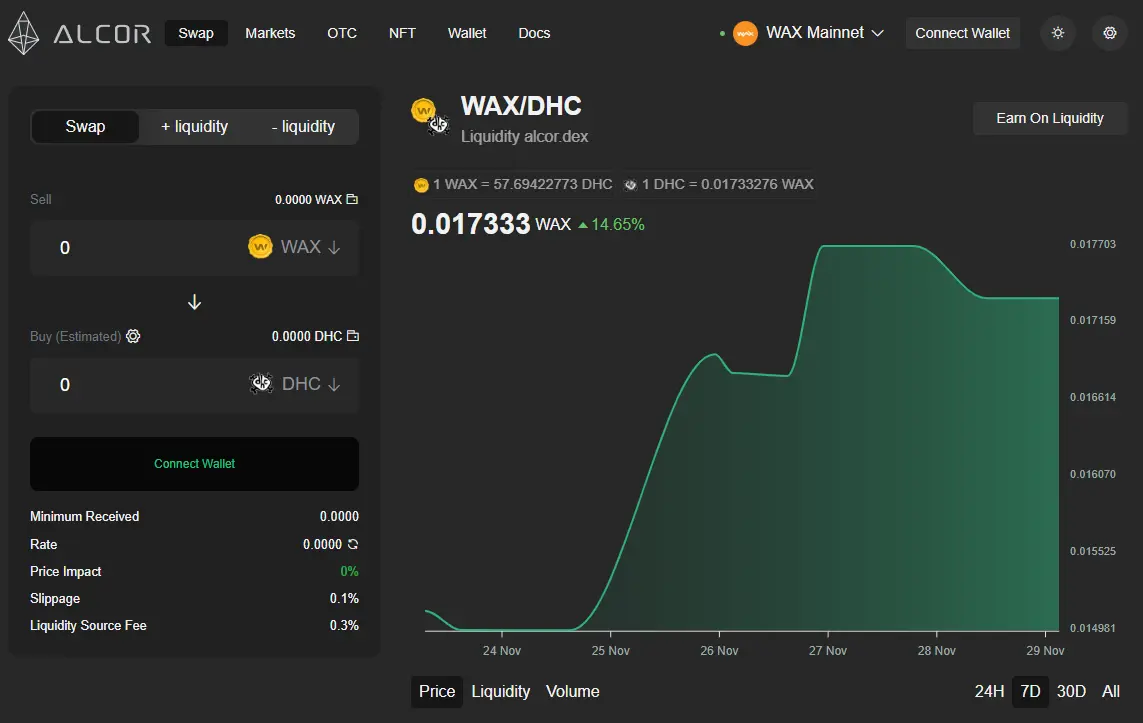The image size is (1143, 723).
Task: Click the Alcor diamond logo
Action: [x=23, y=34]
